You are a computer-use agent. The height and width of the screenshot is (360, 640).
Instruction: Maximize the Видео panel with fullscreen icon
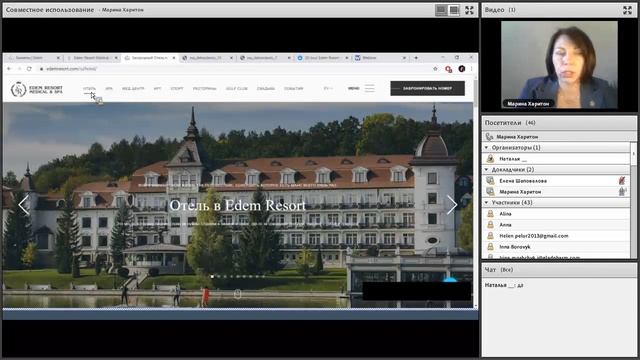(627, 10)
